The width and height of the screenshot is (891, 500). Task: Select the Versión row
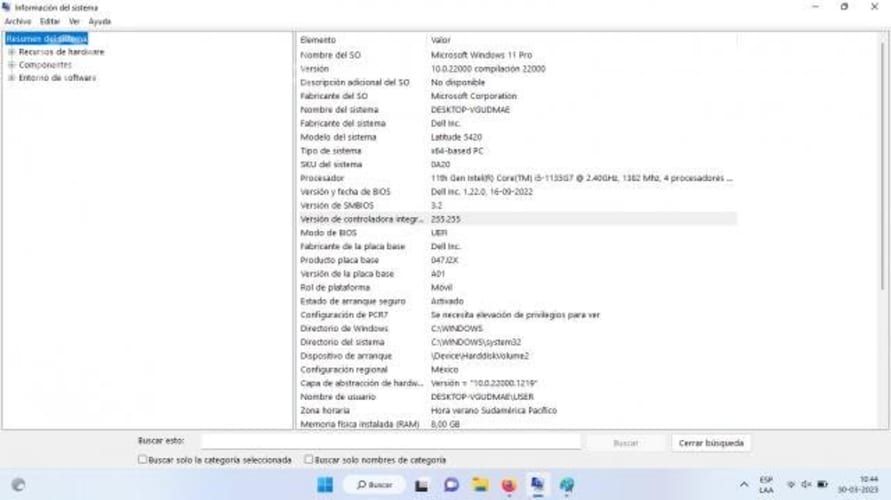pos(517,69)
